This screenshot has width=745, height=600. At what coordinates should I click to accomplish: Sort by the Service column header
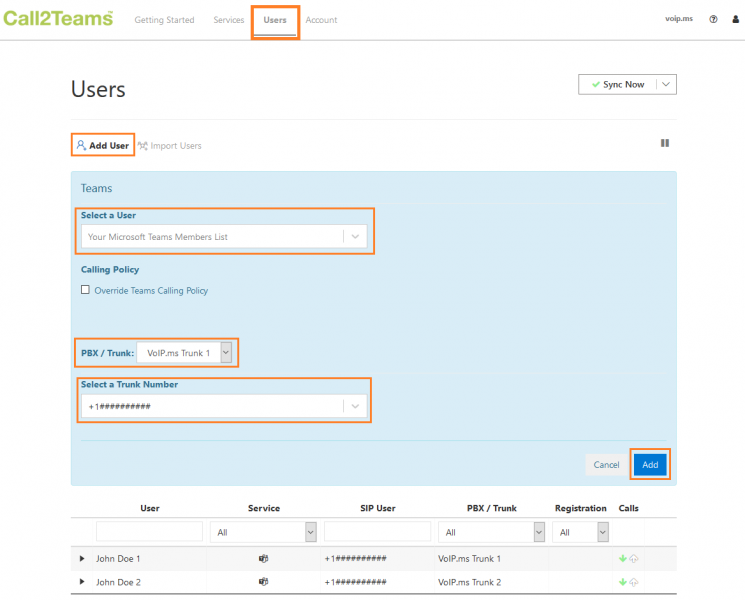click(264, 508)
